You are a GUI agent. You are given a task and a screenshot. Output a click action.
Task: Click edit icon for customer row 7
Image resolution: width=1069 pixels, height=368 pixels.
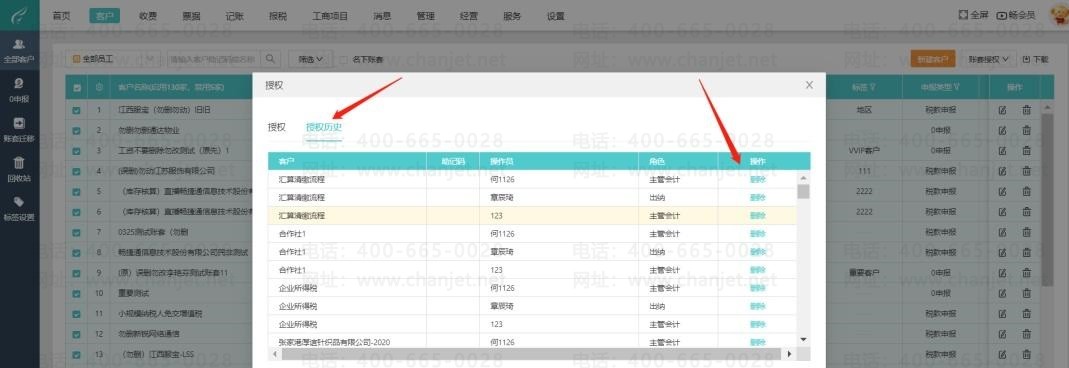1002,232
